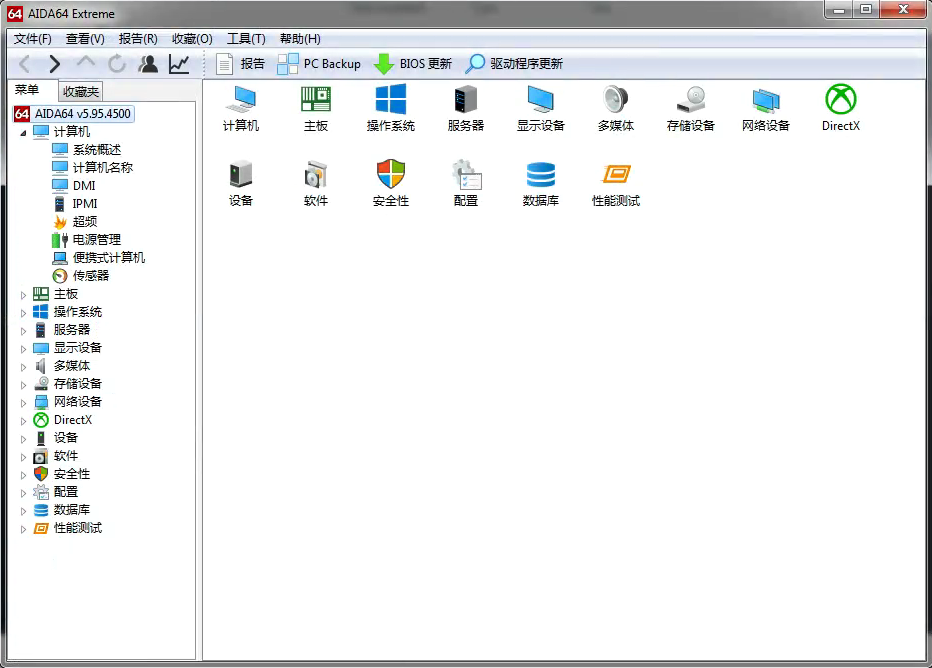Image resolution: width=932 pixels, height=668 pixels.
Task: Click the 多媒体 speaker icon in main panel
Action: click(x=615, y=100)
